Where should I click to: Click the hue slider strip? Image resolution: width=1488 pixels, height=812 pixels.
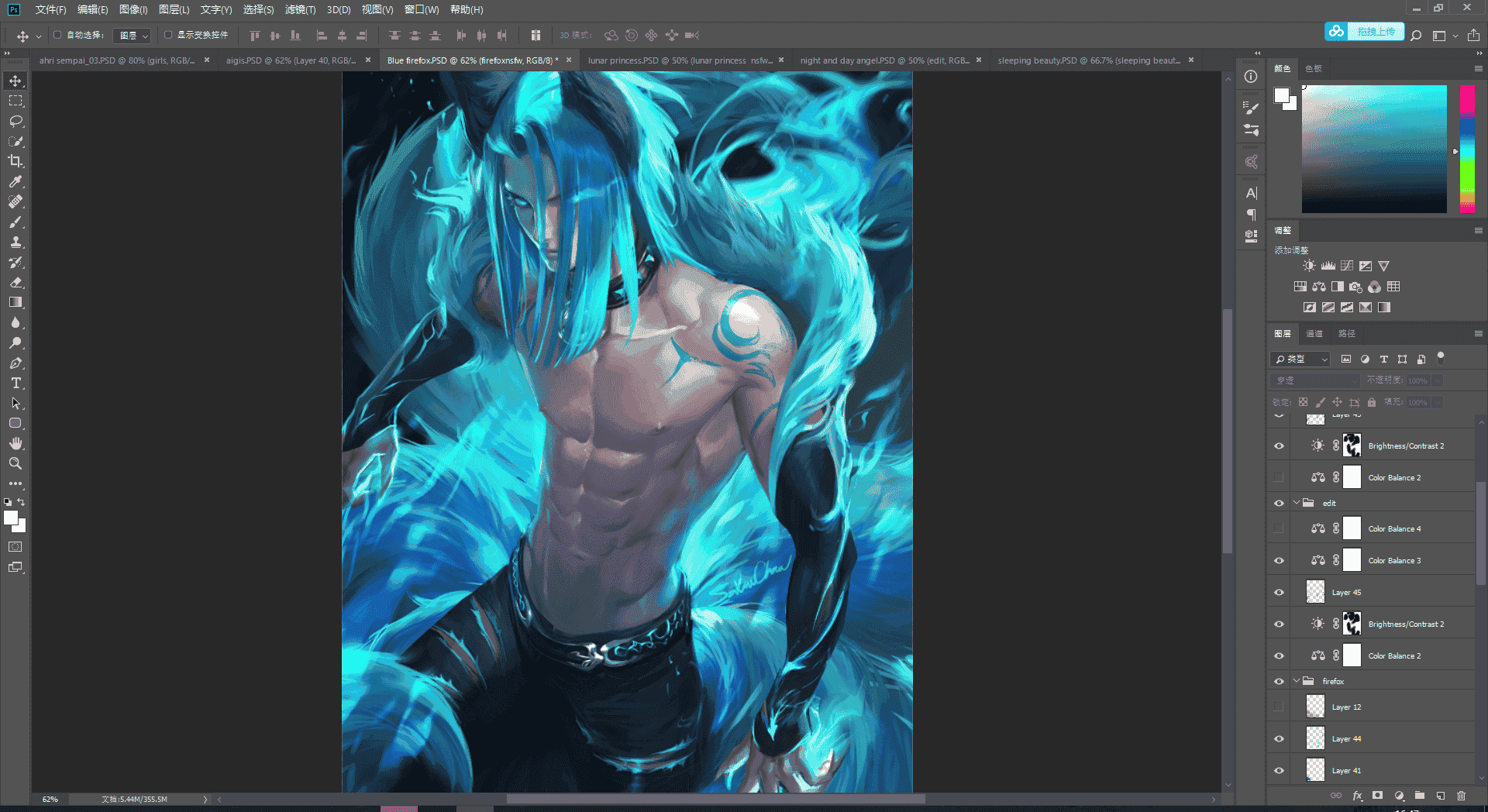coord(1467,149)
